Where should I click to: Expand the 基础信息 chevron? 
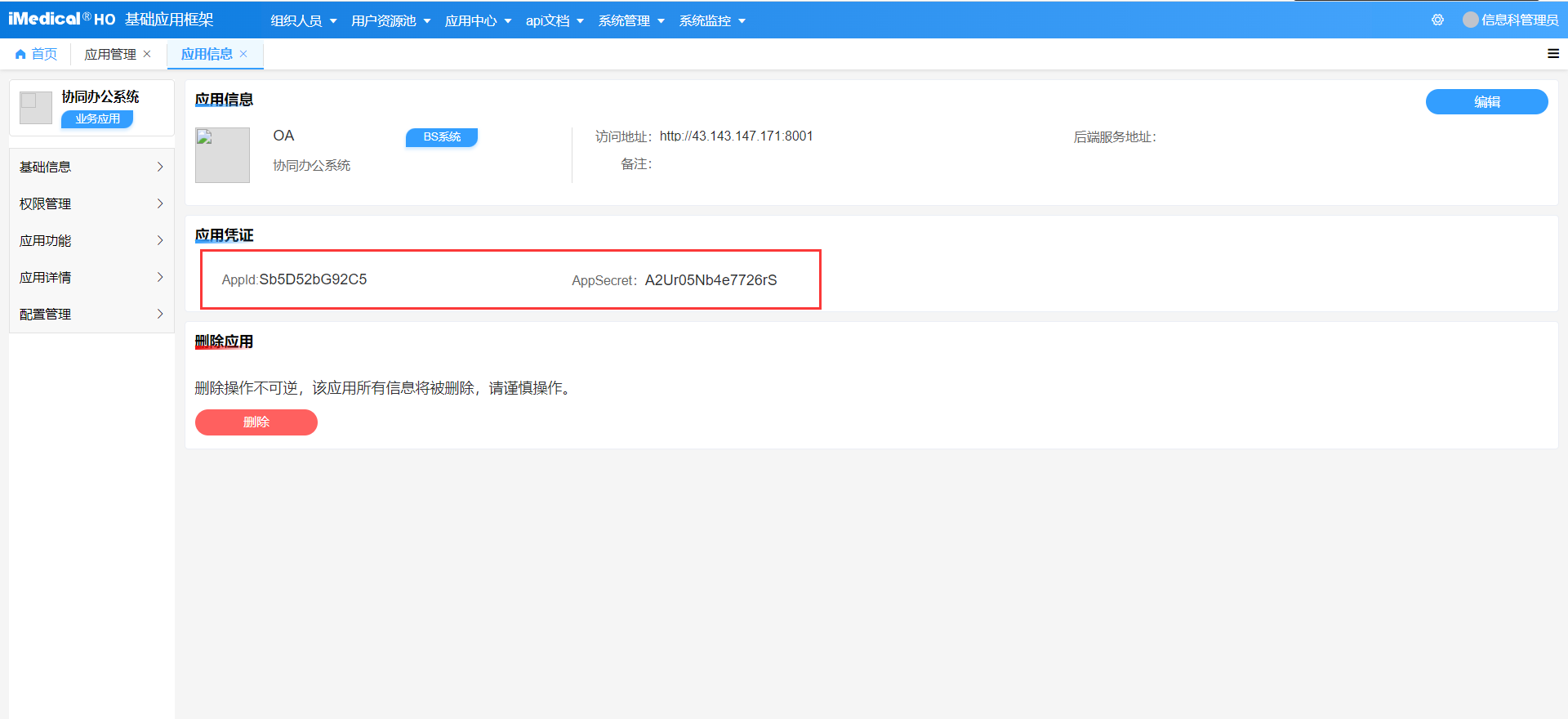160,167
